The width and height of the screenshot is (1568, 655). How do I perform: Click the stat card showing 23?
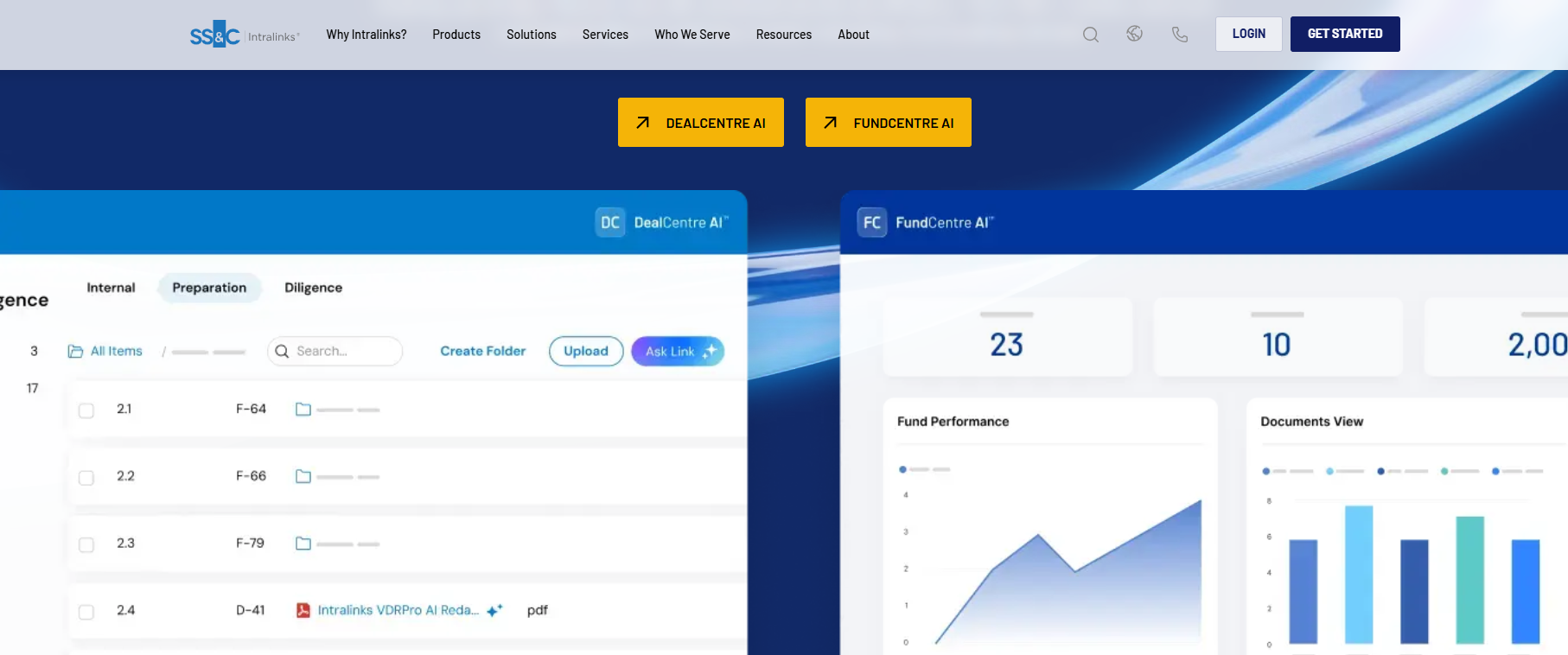pyautogui.click(x=1007, y=337)
